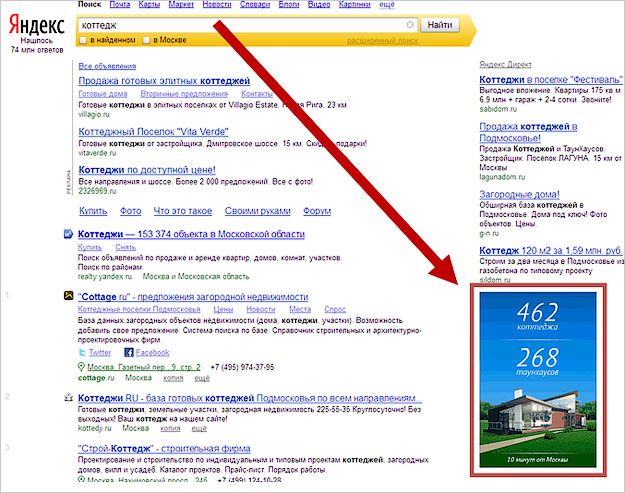The width and height of the screenshot is (625, 493).
Task: Click the map pin icon near Газетный пер
Action: [x=81, y=367]
